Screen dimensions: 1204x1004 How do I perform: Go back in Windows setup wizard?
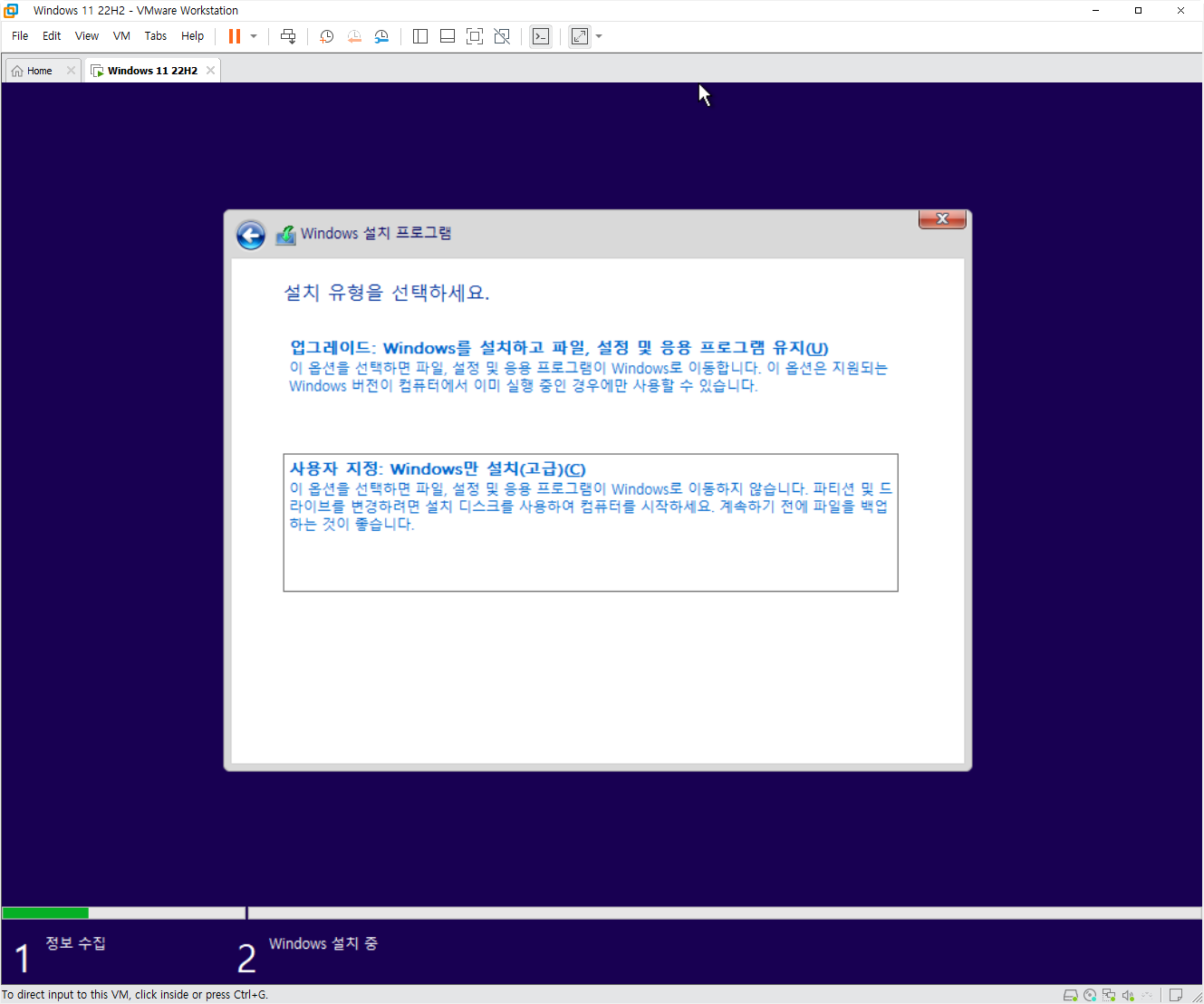(x=251, y=235)
